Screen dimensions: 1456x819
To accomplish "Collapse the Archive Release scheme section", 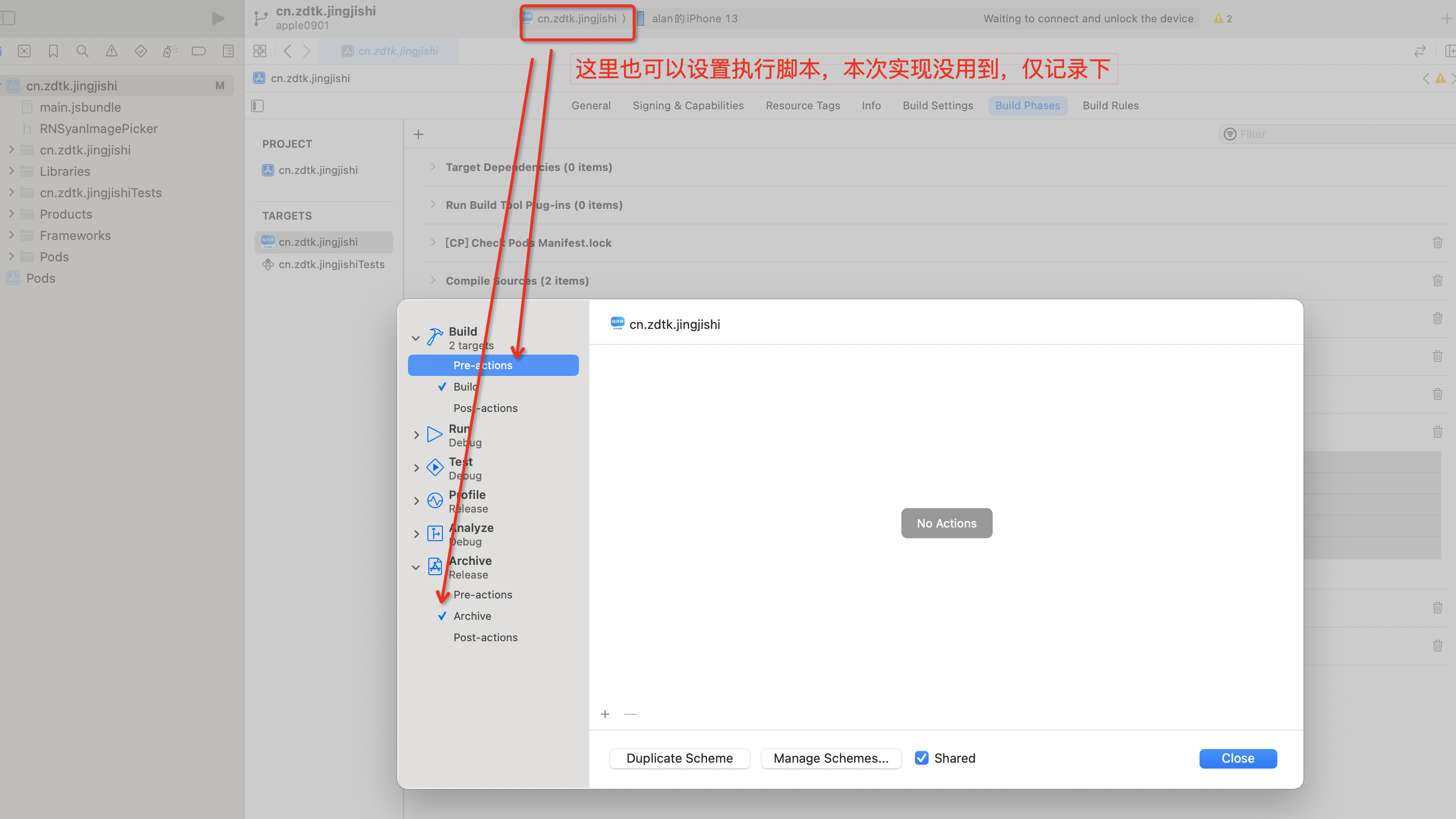I will pos(416,567).
